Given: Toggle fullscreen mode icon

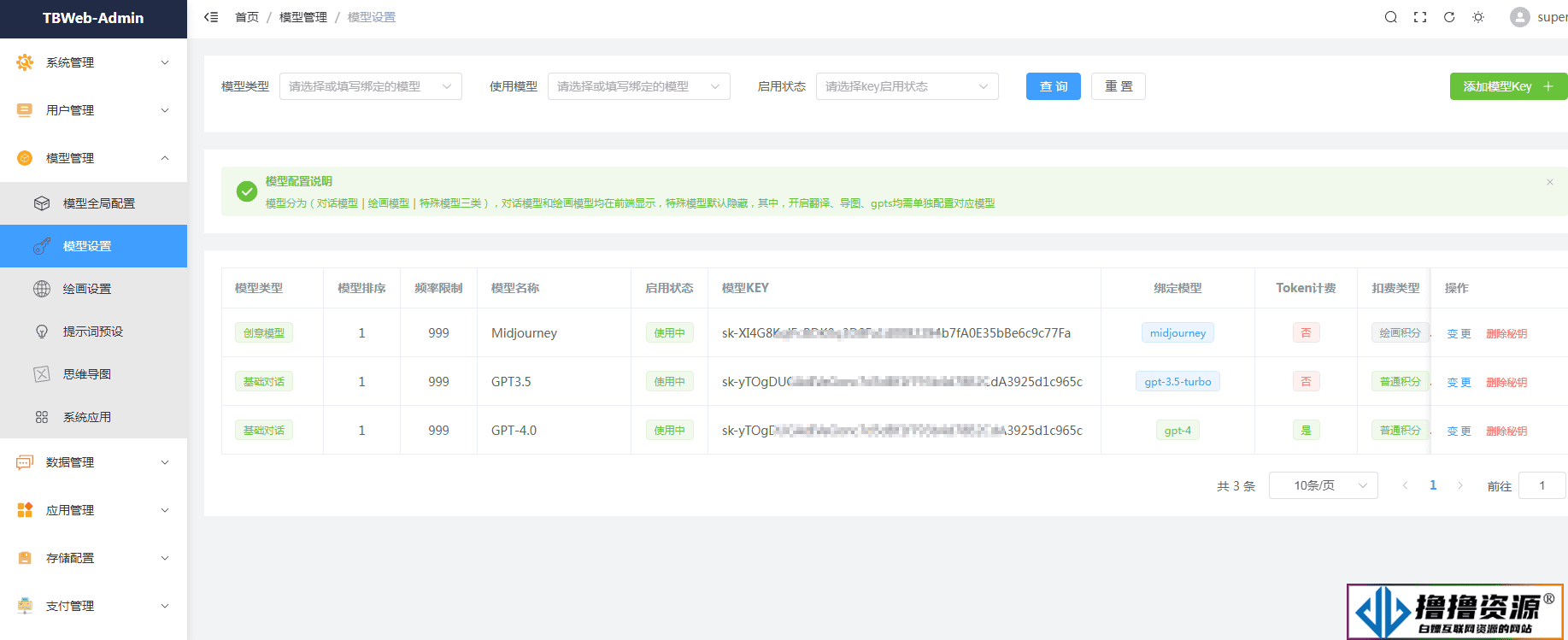Looking at the screenshot, I should 1420,17.
